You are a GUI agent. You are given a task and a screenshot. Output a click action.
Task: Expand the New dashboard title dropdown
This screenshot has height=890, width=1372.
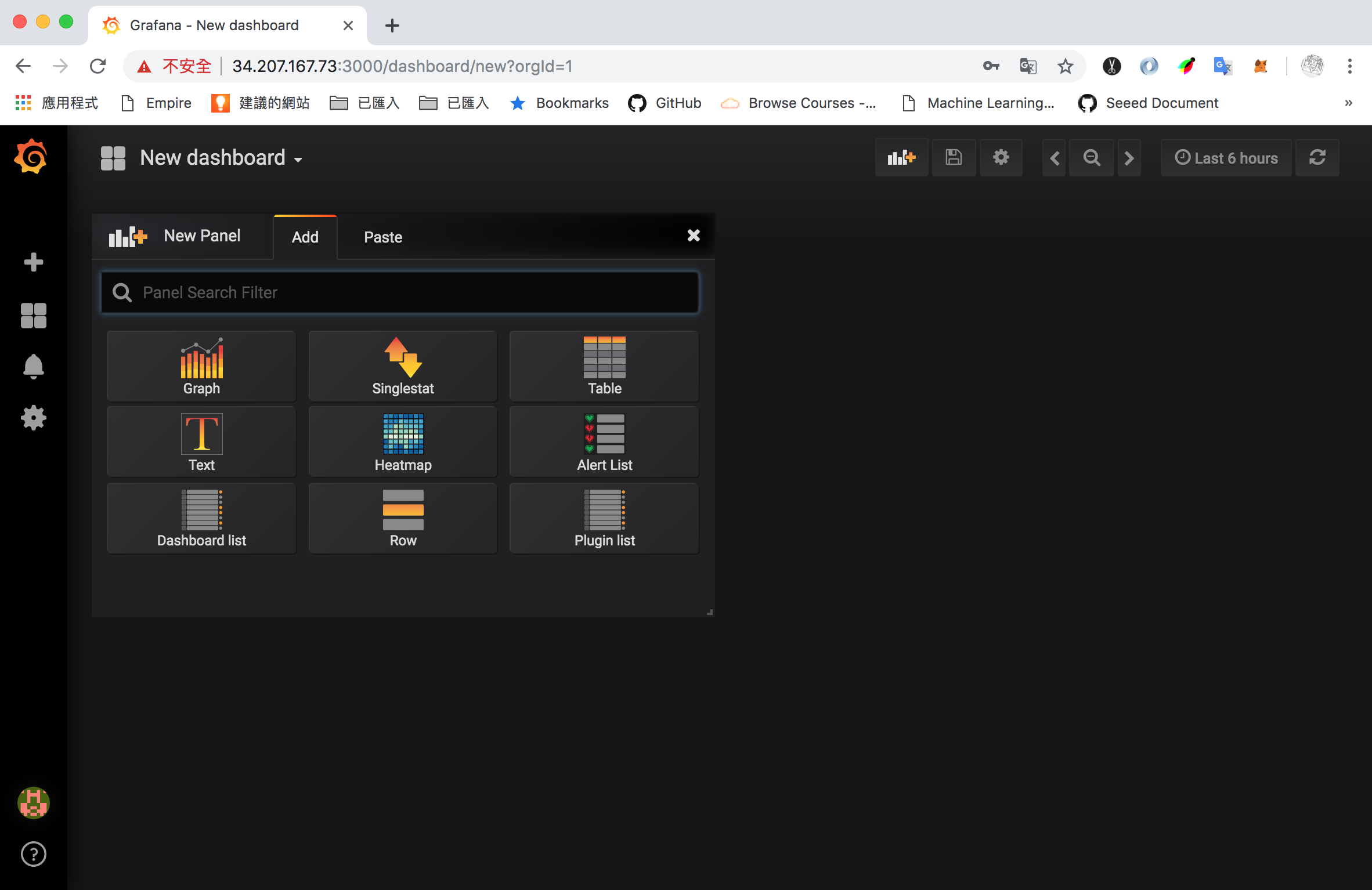click(x=221, y=158)
